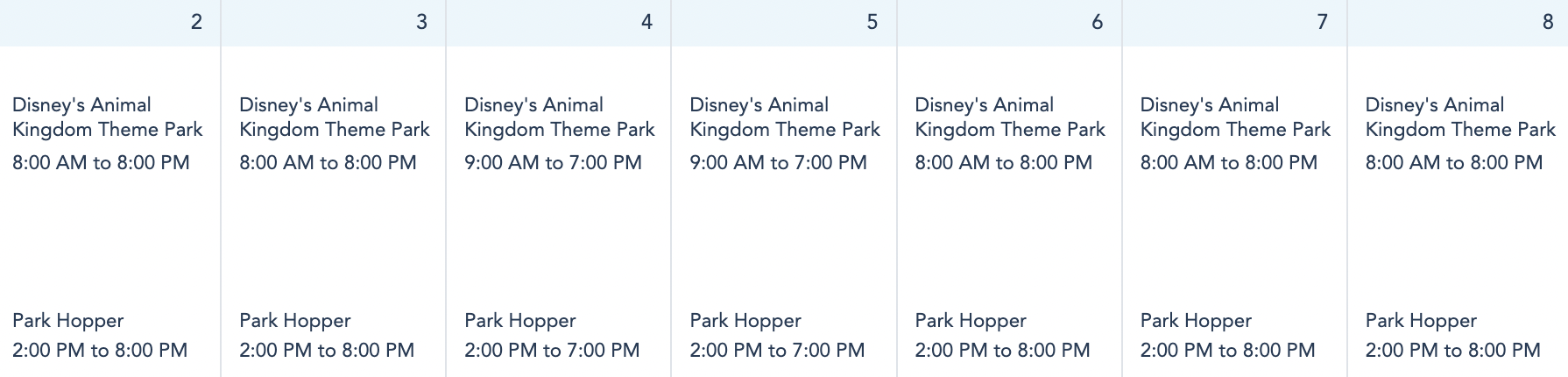Select day 3 in the calendar header
Viewport: 1568px width, 377px height.
point(421,22)
